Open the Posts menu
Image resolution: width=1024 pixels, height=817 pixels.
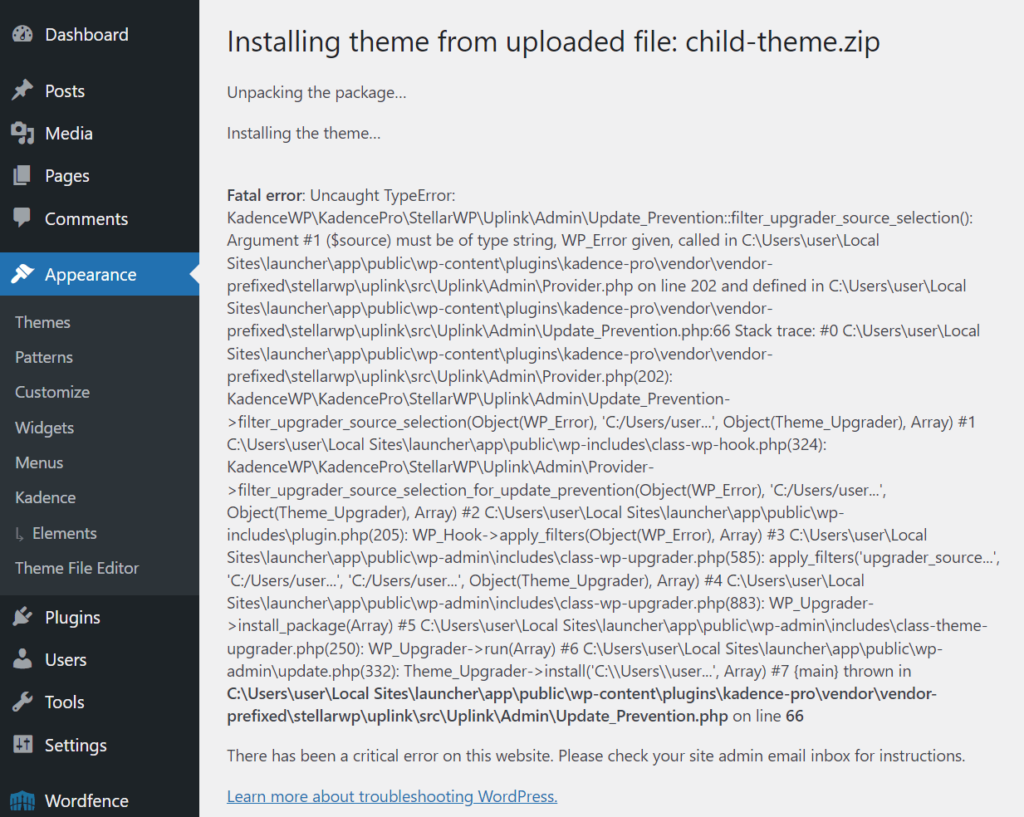pos(65,91)
